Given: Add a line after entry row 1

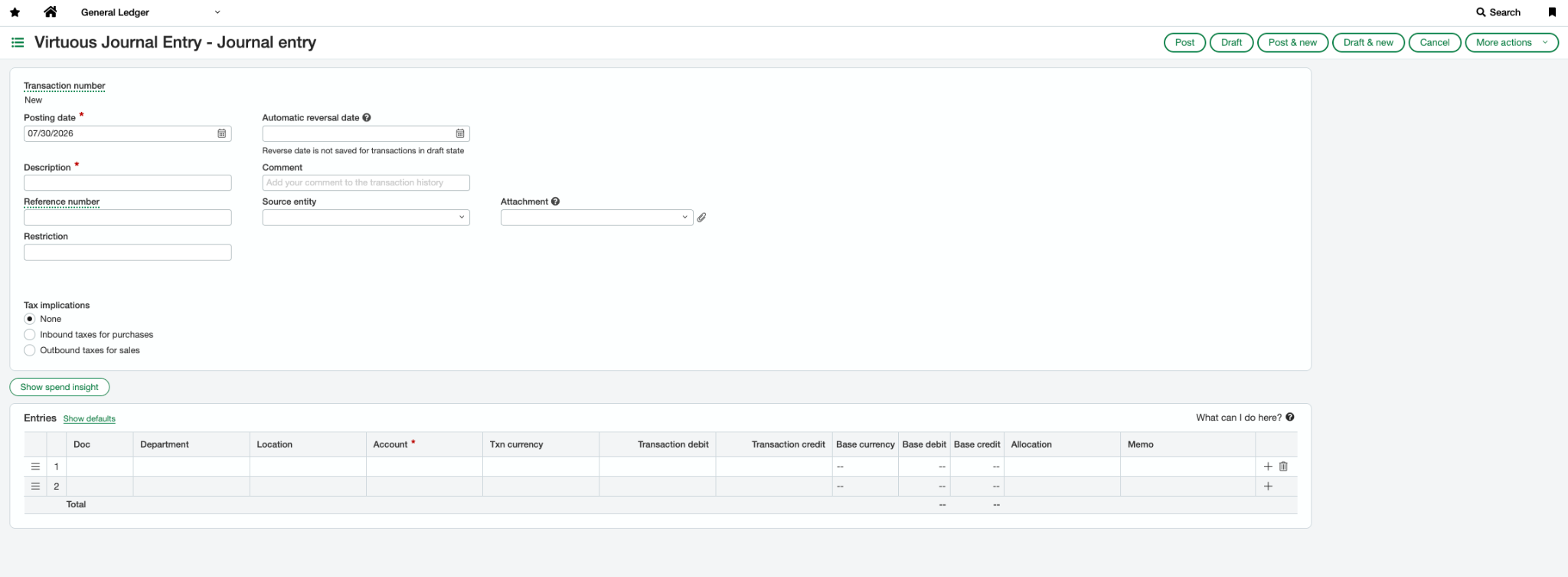Looking at the screenshot, I should coord(1268,466).
